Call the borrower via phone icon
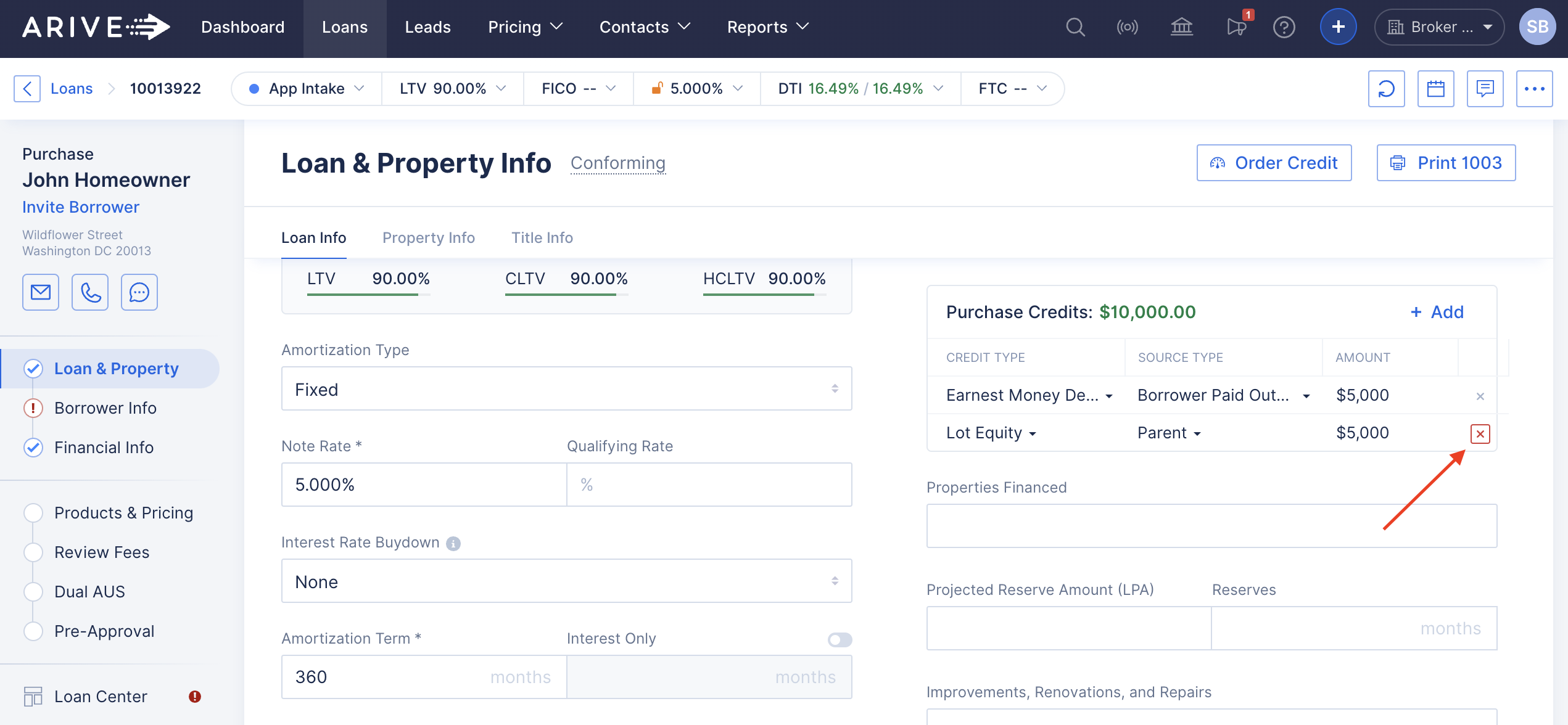Viewport: 1568px width, 725px height. 90,292
